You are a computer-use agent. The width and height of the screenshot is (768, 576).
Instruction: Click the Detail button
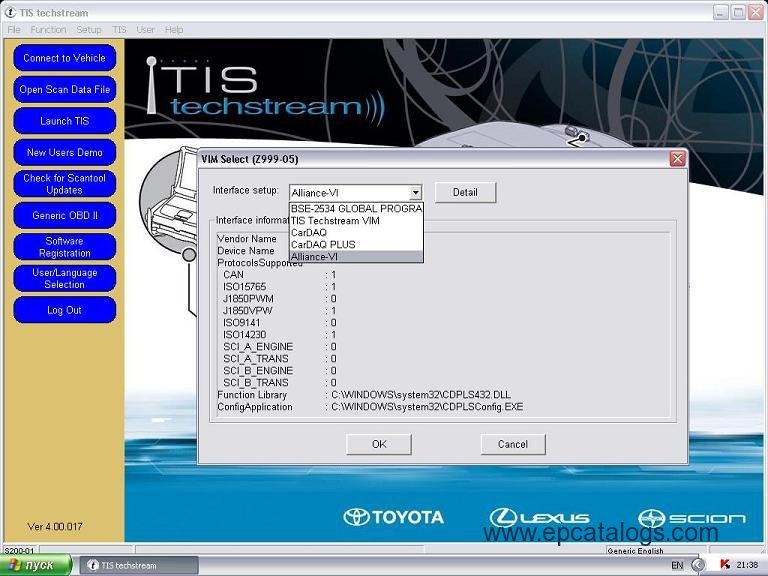[x=465, y=192]
